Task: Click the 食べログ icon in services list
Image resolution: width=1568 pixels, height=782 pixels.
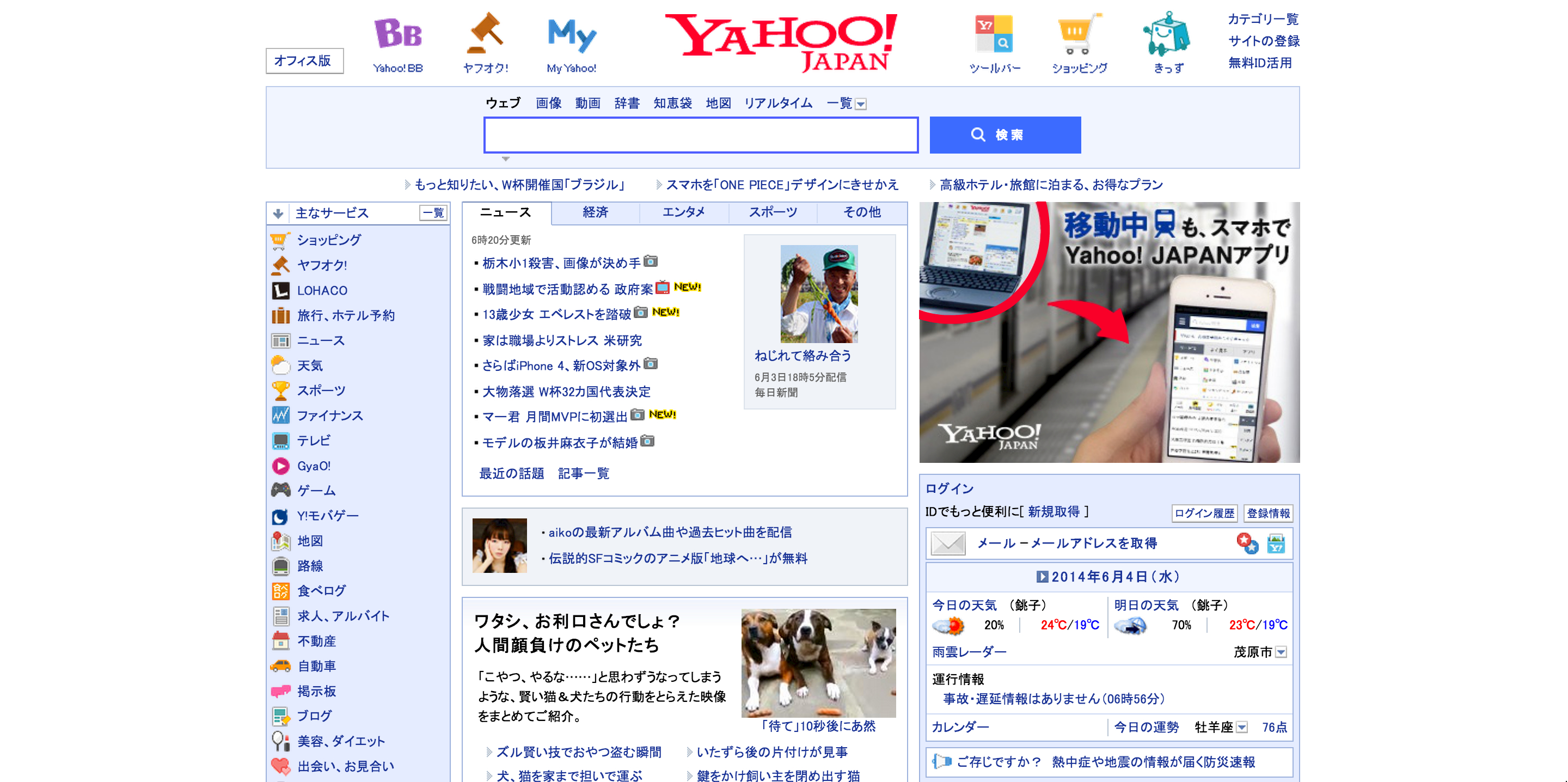Action: (x=280, y=591)
